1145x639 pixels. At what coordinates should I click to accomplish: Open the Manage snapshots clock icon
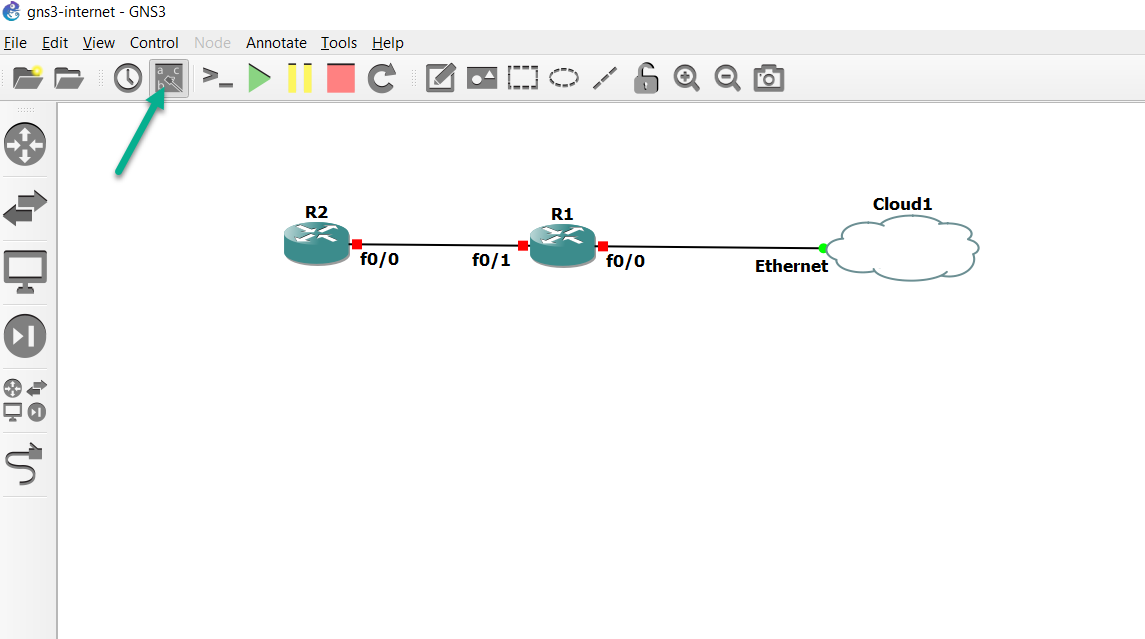(x=128, y=77)
